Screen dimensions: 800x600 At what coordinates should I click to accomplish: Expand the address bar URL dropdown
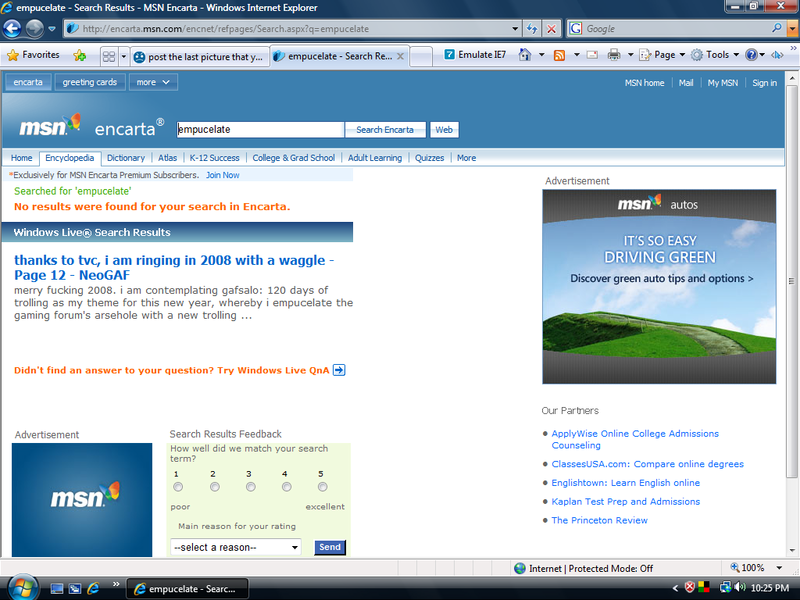click(x=515, y=29)
